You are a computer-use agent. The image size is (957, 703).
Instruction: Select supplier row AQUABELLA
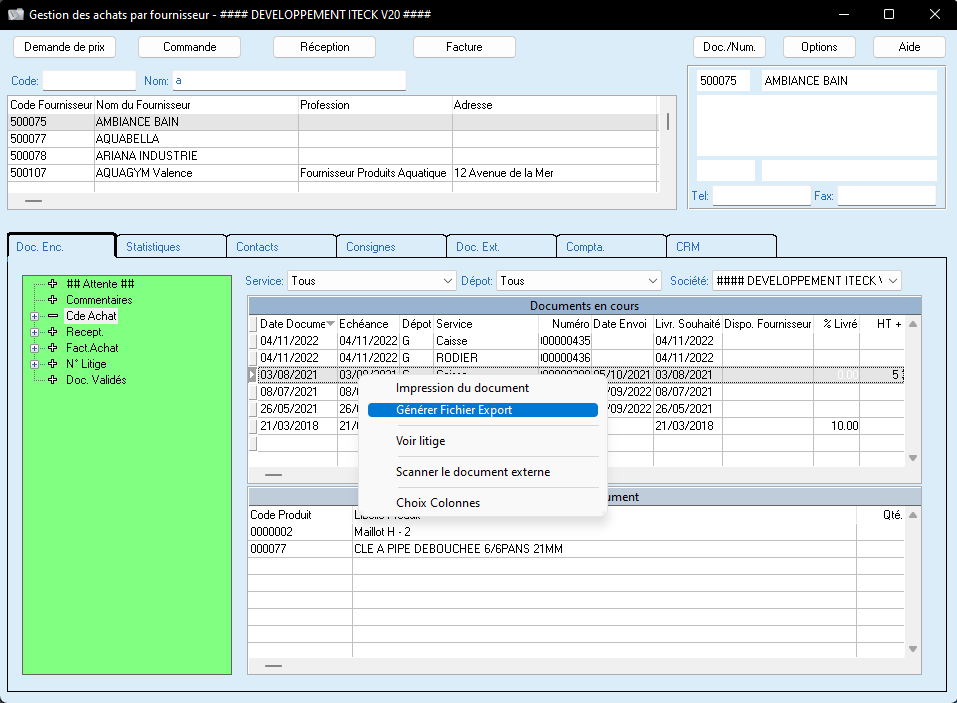[333, 139]
